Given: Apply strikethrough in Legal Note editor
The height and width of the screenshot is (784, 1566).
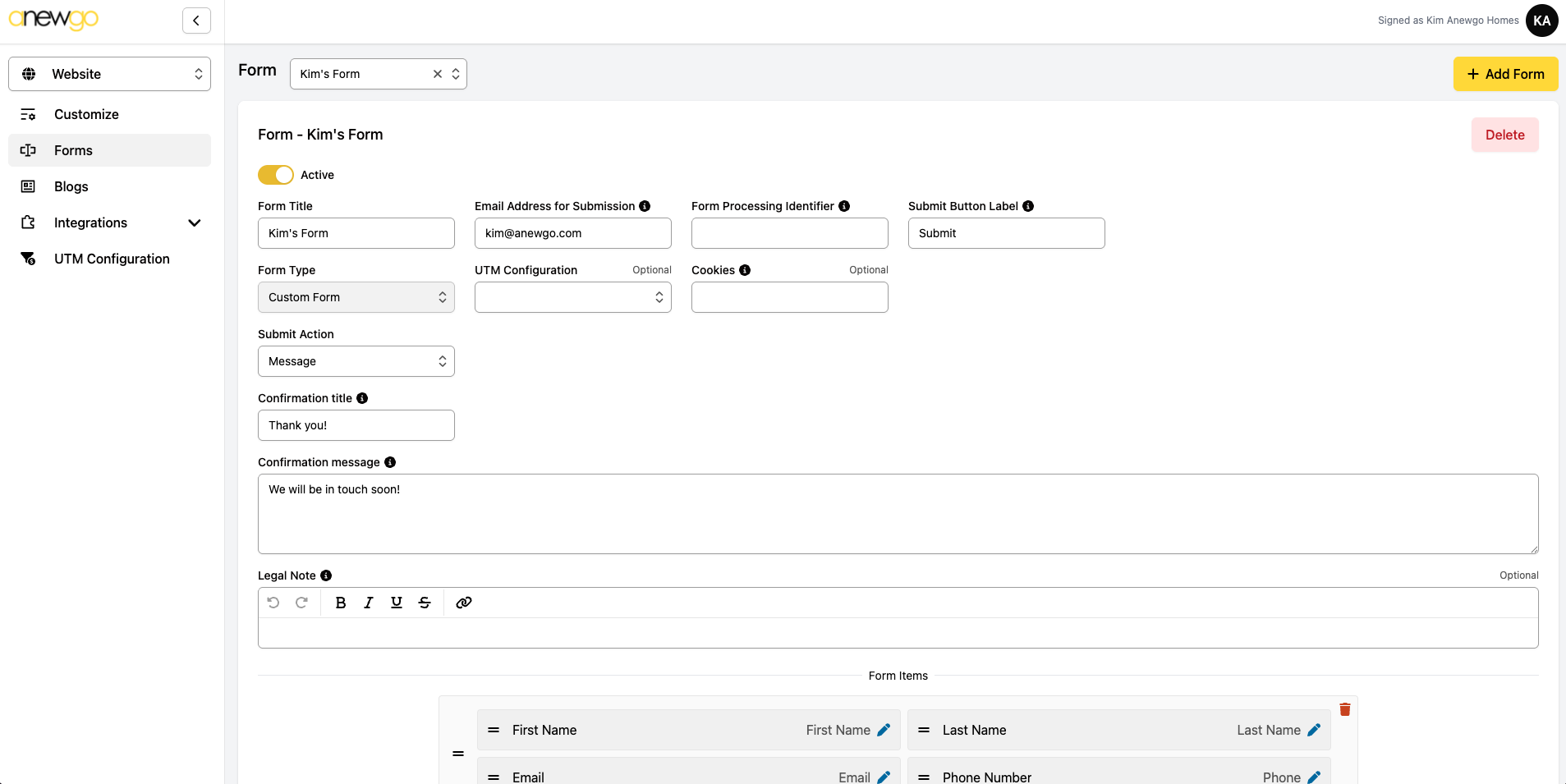Looking at the screenshot, I should pos(425,603).
